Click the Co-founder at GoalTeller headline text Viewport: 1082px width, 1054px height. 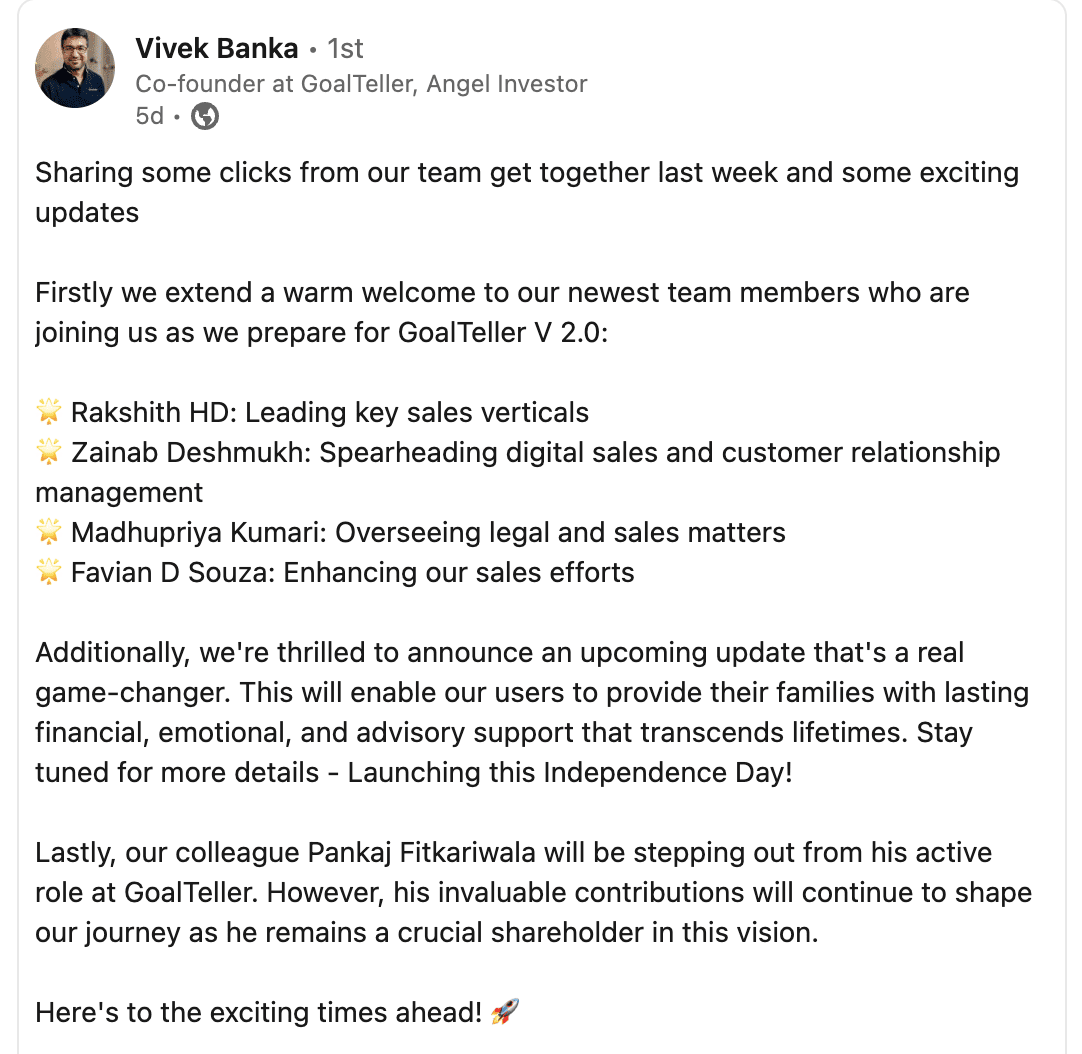[361, 84]
